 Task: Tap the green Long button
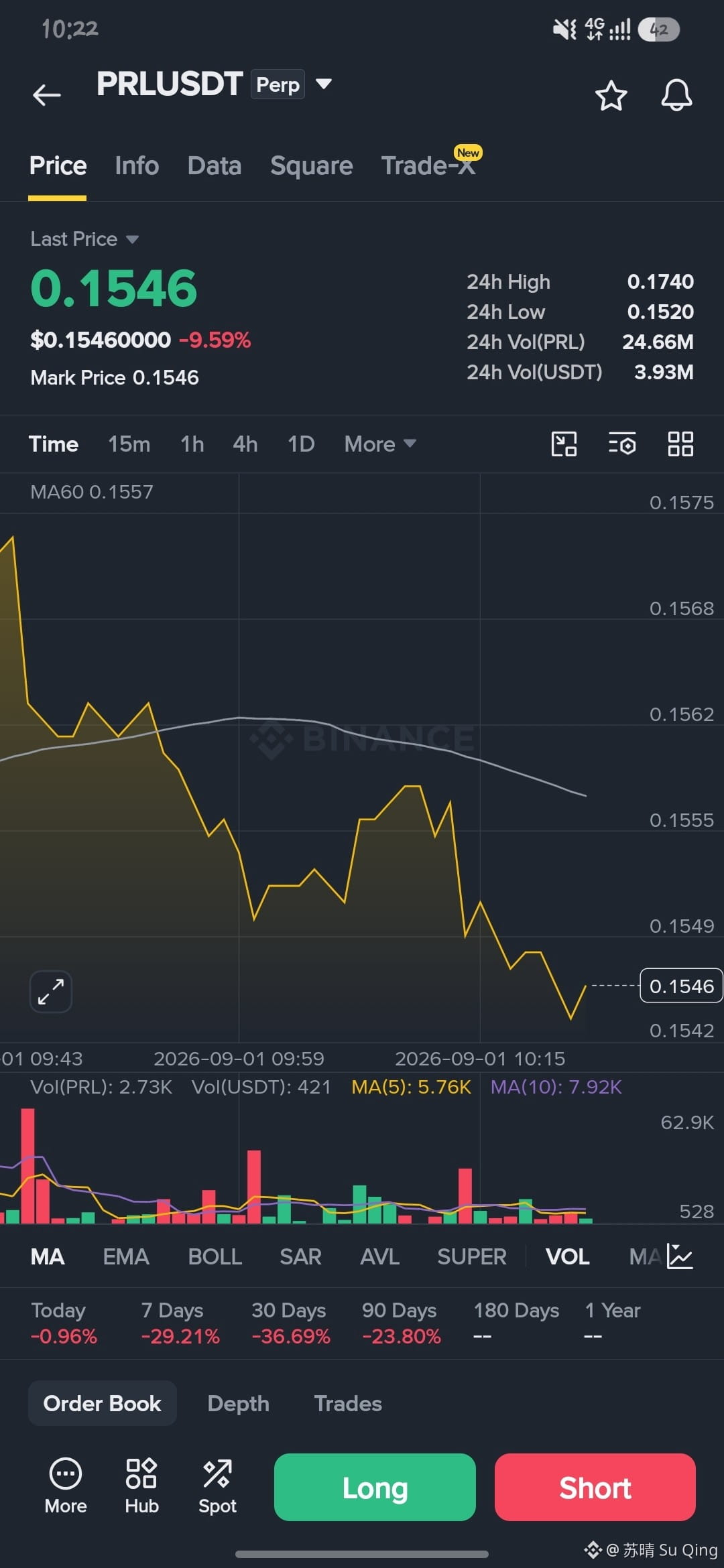click(375, 1487)
